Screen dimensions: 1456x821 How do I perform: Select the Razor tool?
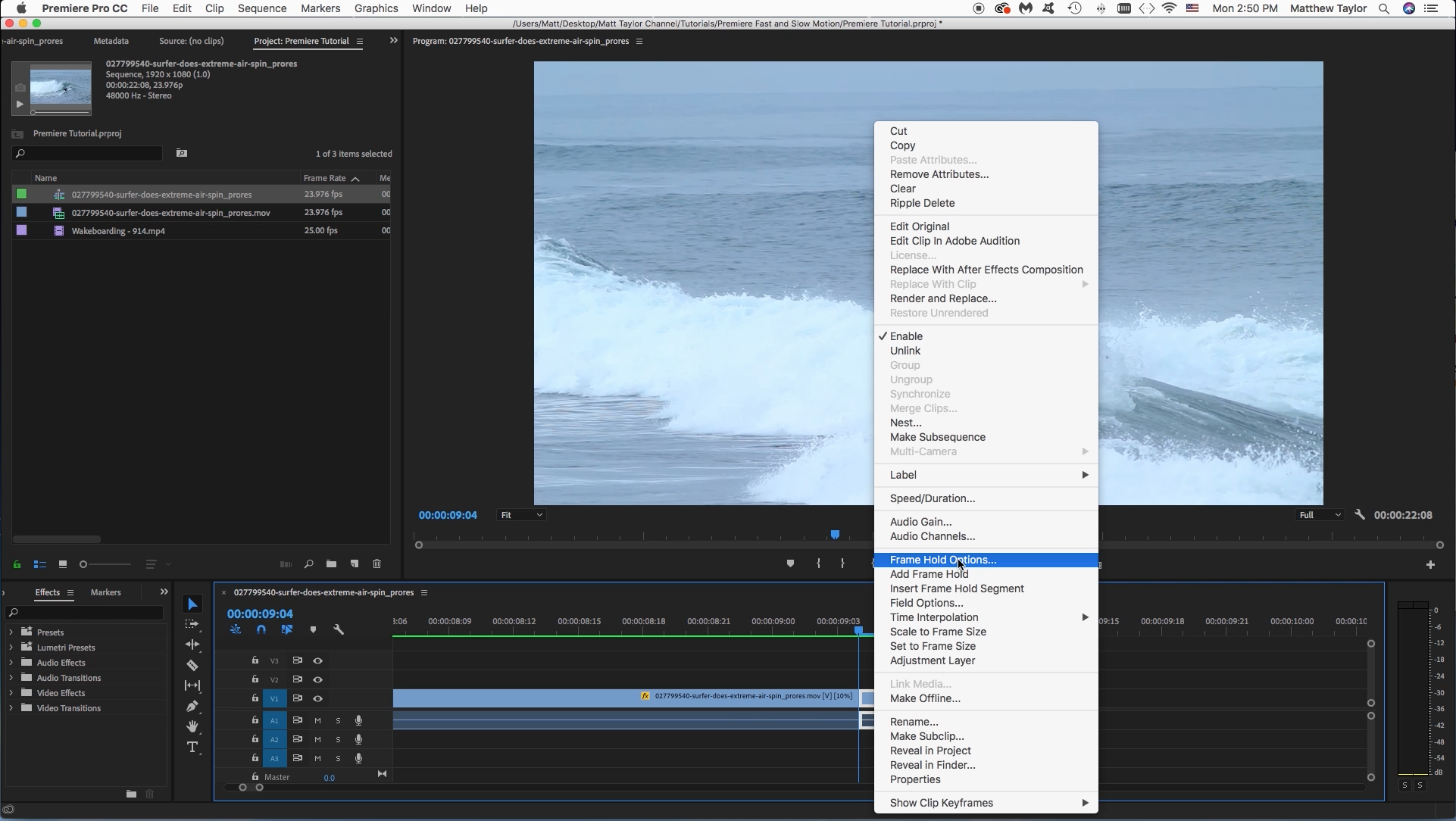click(x=192, y=665)
